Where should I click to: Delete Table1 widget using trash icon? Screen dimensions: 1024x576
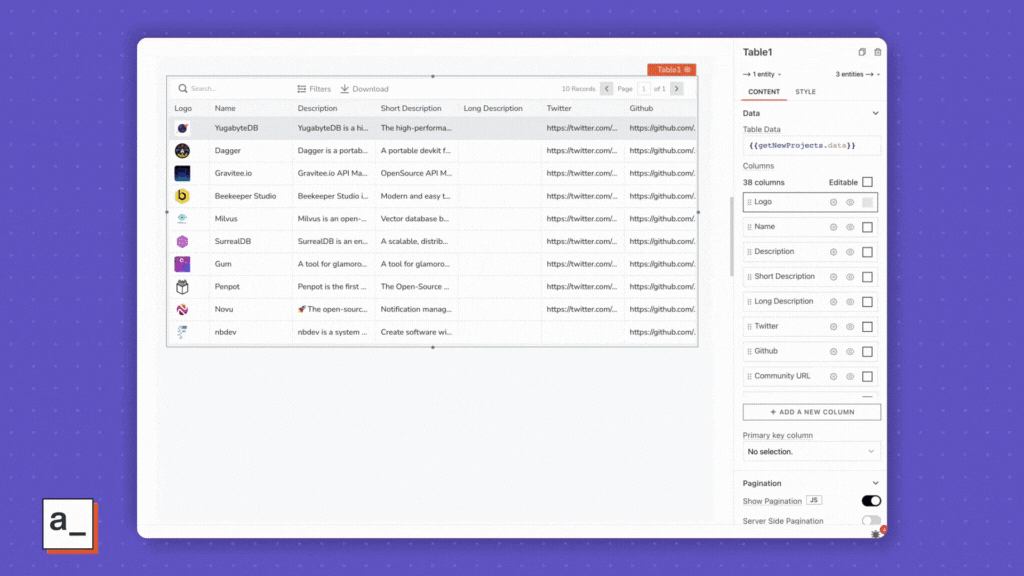click(x=878, y=52)
